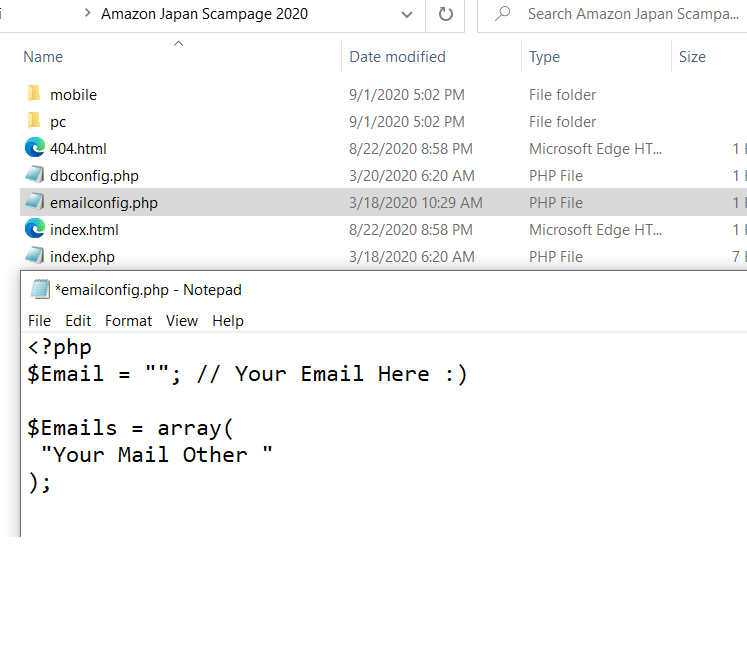Select the mobile folder name
This screenshot has width=747, height=669.
(73, 95)
